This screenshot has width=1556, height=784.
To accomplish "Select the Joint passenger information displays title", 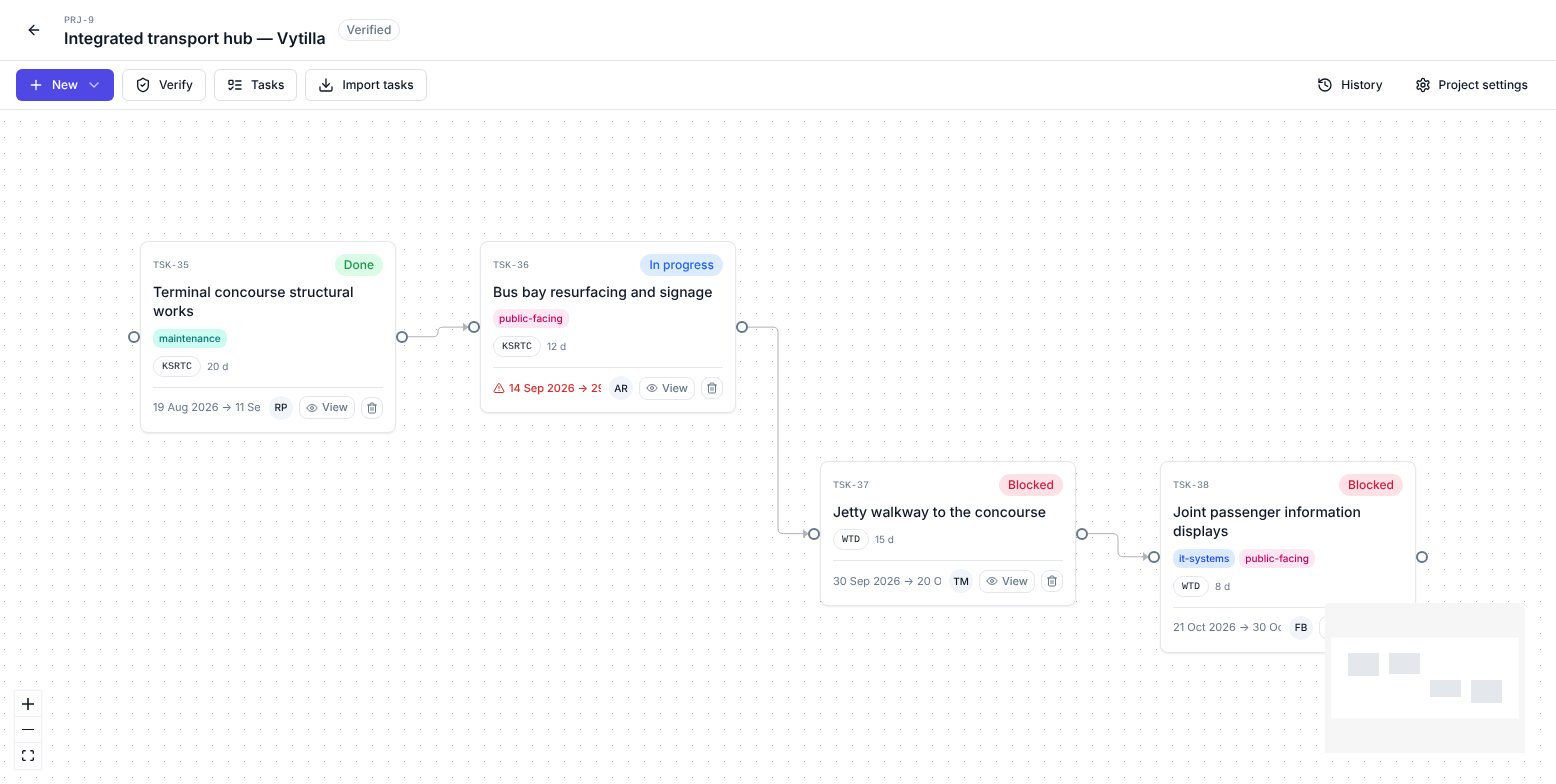I will (1267, 521).
